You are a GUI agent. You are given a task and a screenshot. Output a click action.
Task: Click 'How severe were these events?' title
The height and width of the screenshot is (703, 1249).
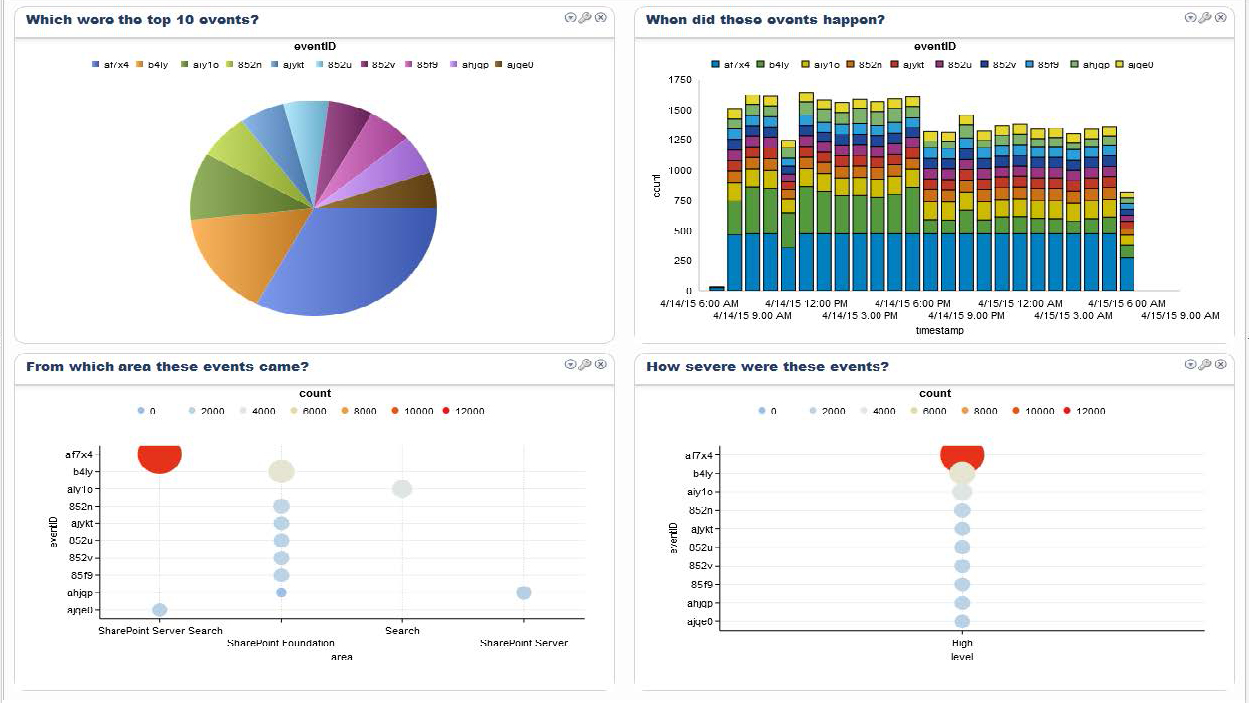pyautogui.click(x=767, y=367)
